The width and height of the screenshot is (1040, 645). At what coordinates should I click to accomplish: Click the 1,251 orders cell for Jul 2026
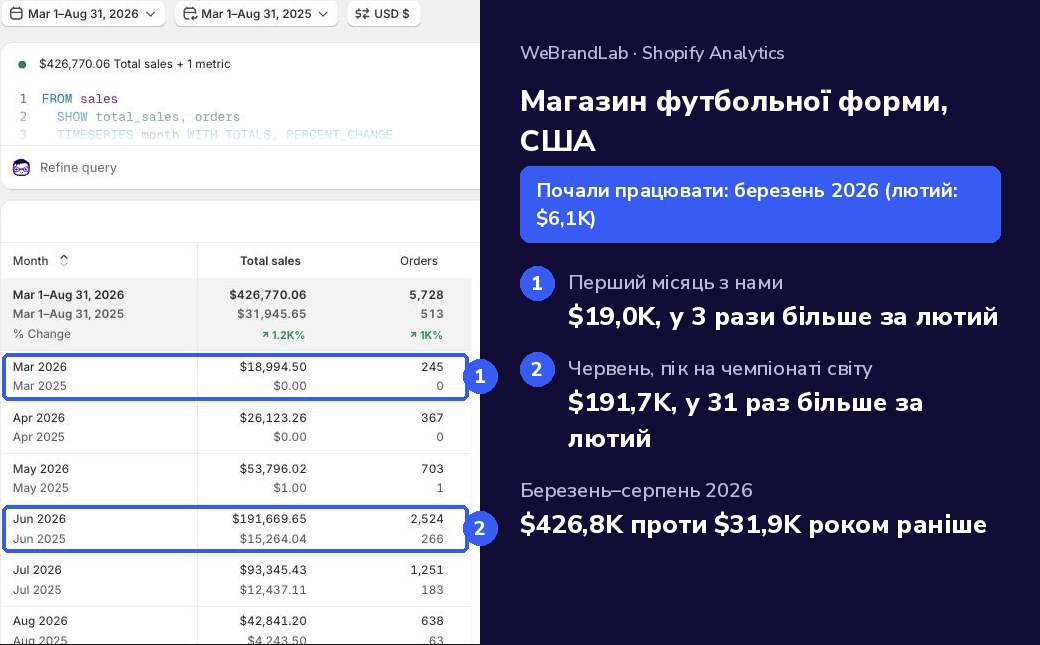tap(427, 569)
